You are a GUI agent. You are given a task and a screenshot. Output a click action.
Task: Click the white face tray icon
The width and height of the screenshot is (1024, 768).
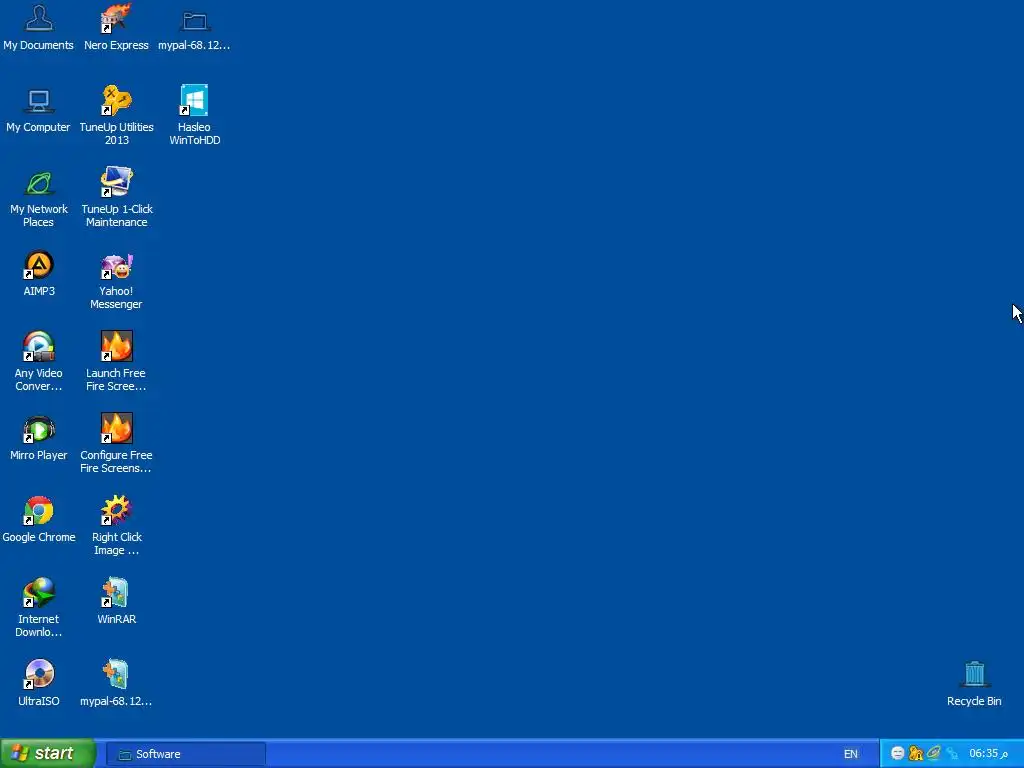click(x=897, y=754)
